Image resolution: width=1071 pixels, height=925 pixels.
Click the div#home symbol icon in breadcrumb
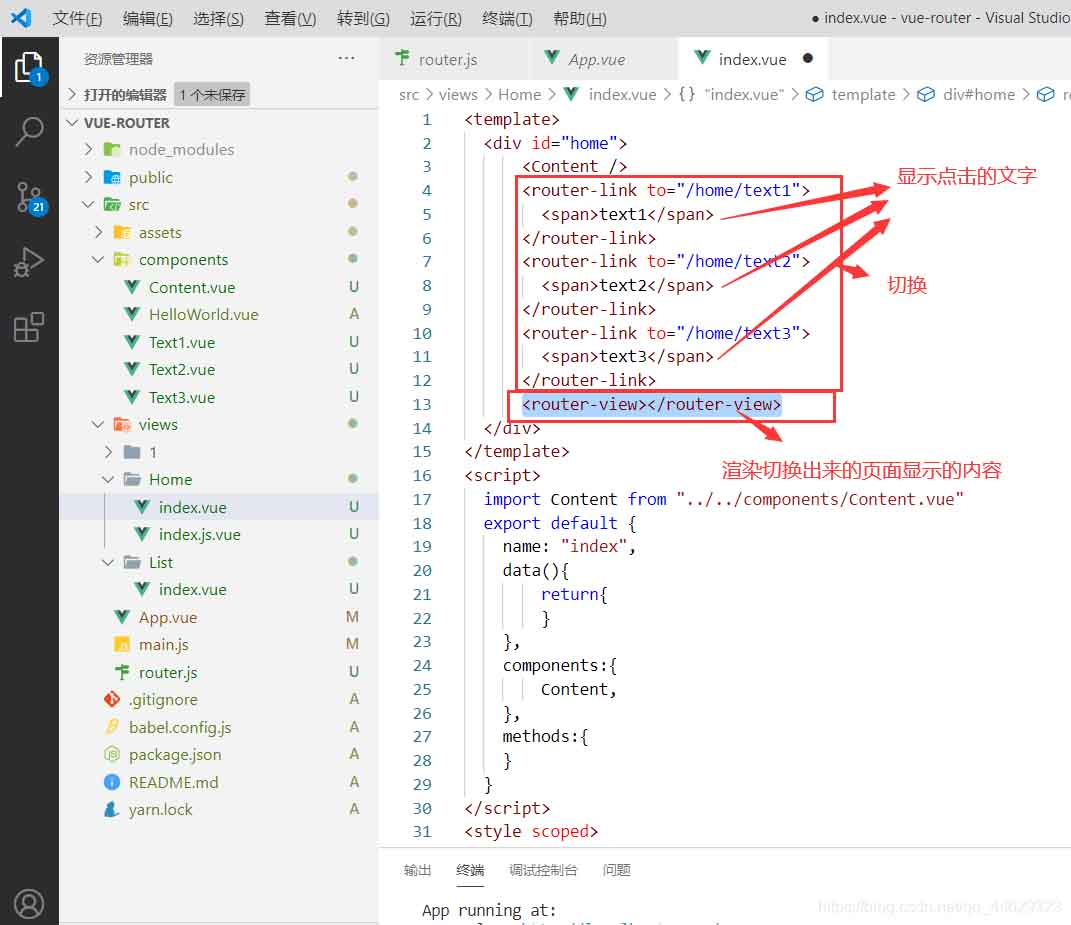click(x=926, y=94)
